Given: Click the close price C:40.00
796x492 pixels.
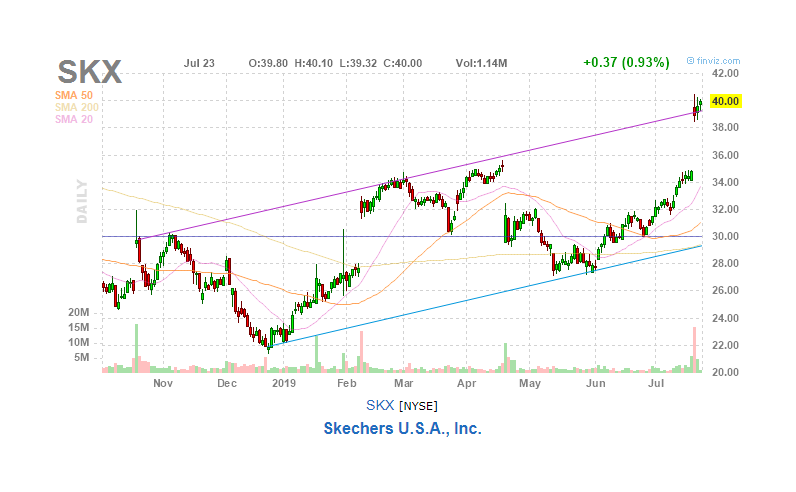Looking at the screenshot, I should point(403,63).
